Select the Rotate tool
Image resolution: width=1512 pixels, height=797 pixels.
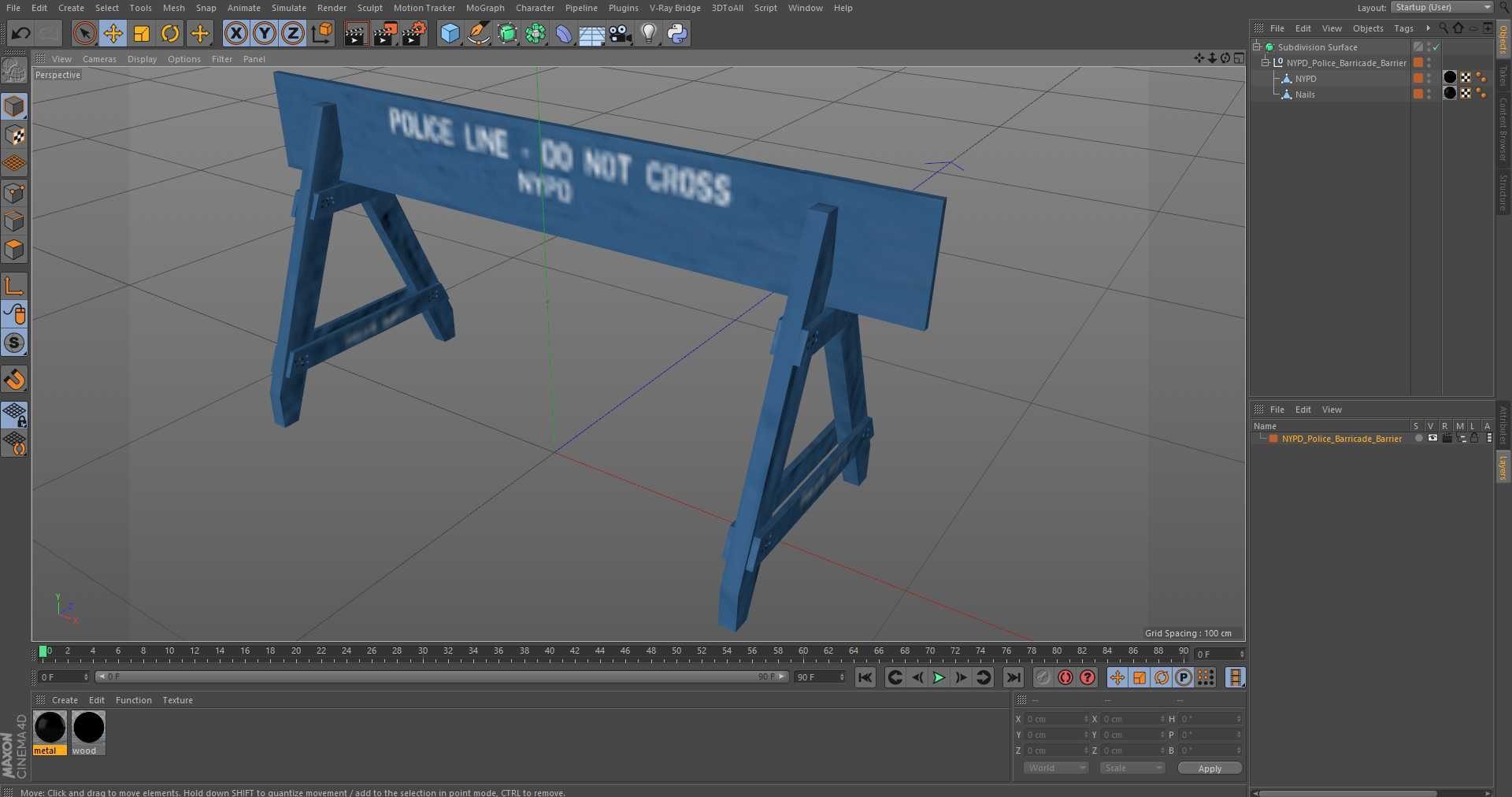click(170, 33)
